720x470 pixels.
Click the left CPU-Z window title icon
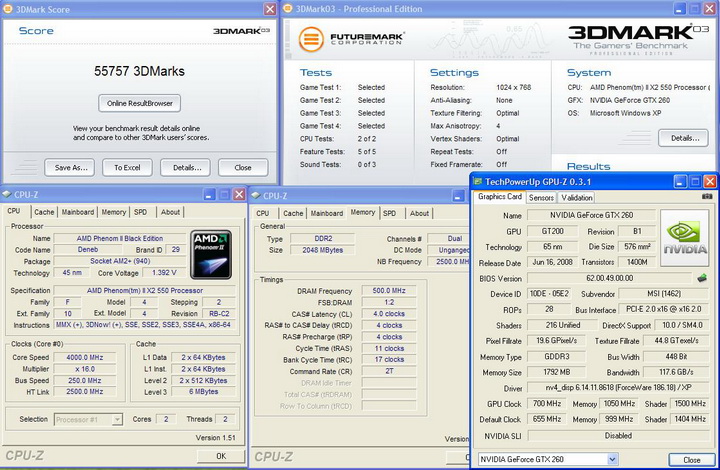(x=6, y=195)
